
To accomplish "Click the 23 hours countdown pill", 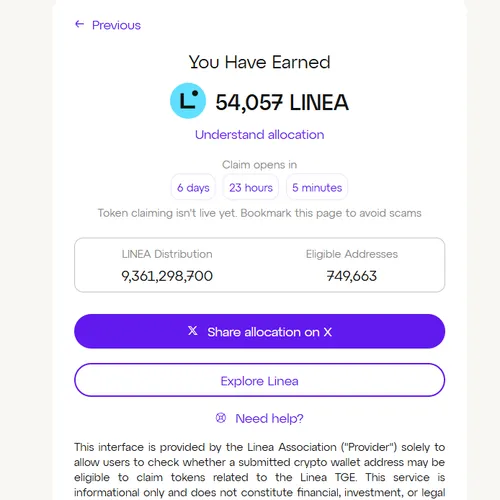I will [x=251, y=187].
